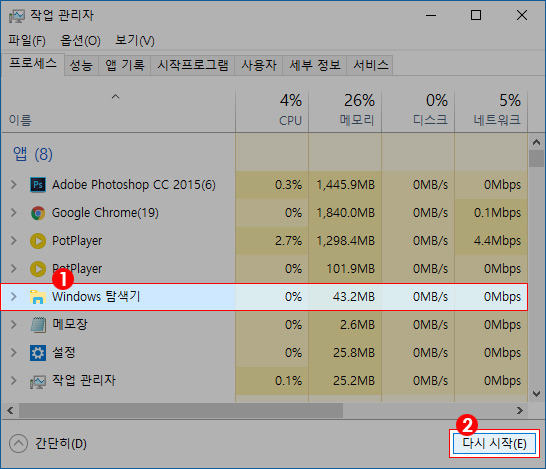Expand the 설정 process row

13,353
